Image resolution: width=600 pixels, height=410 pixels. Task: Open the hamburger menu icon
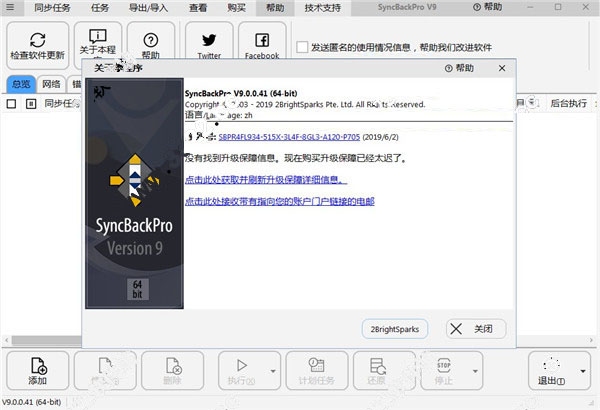tap(10, 7)
